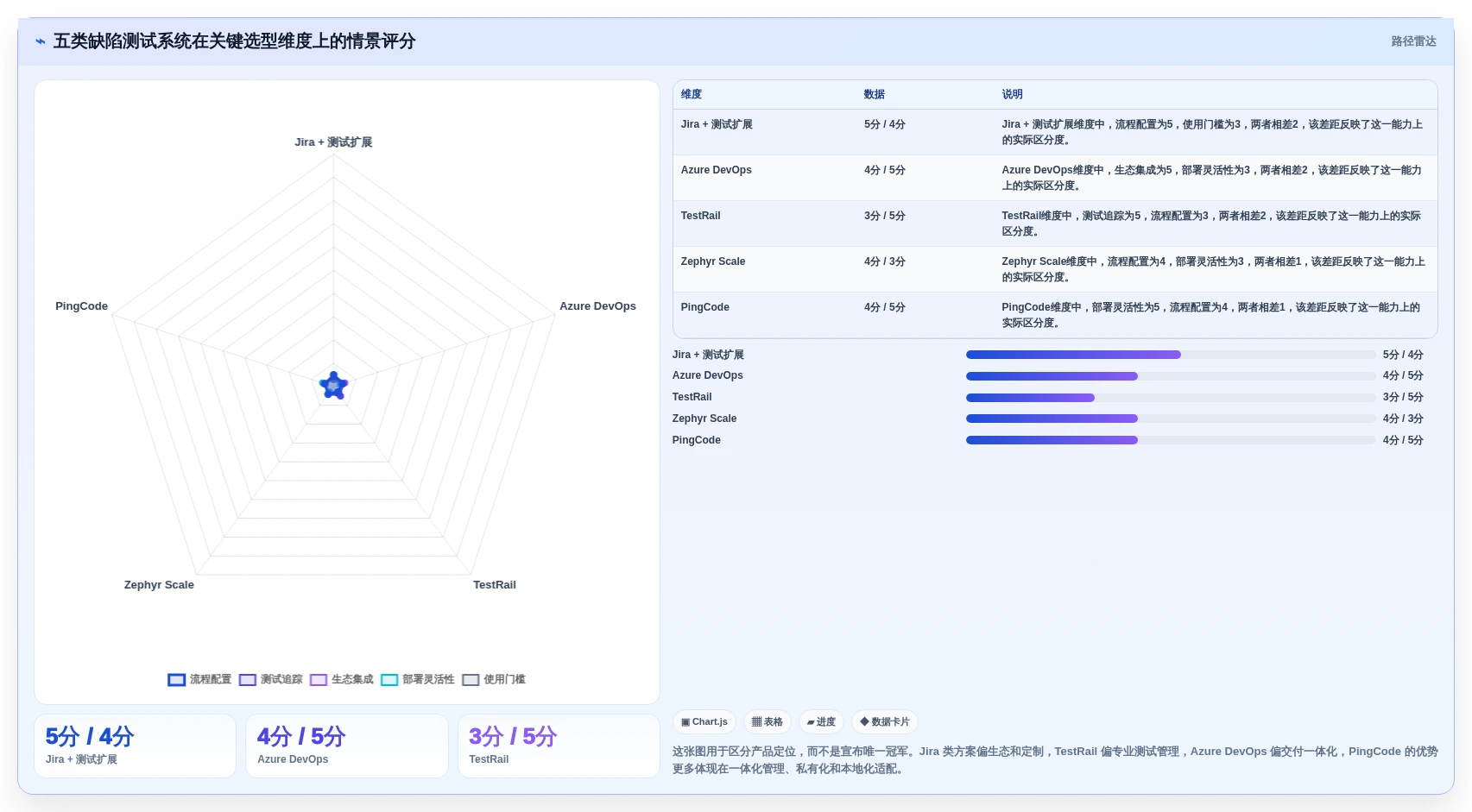This screenshot has width=1472, height=812.
Task: Click the Azure DevOps progress bar
Action: tap(1171, 376)
